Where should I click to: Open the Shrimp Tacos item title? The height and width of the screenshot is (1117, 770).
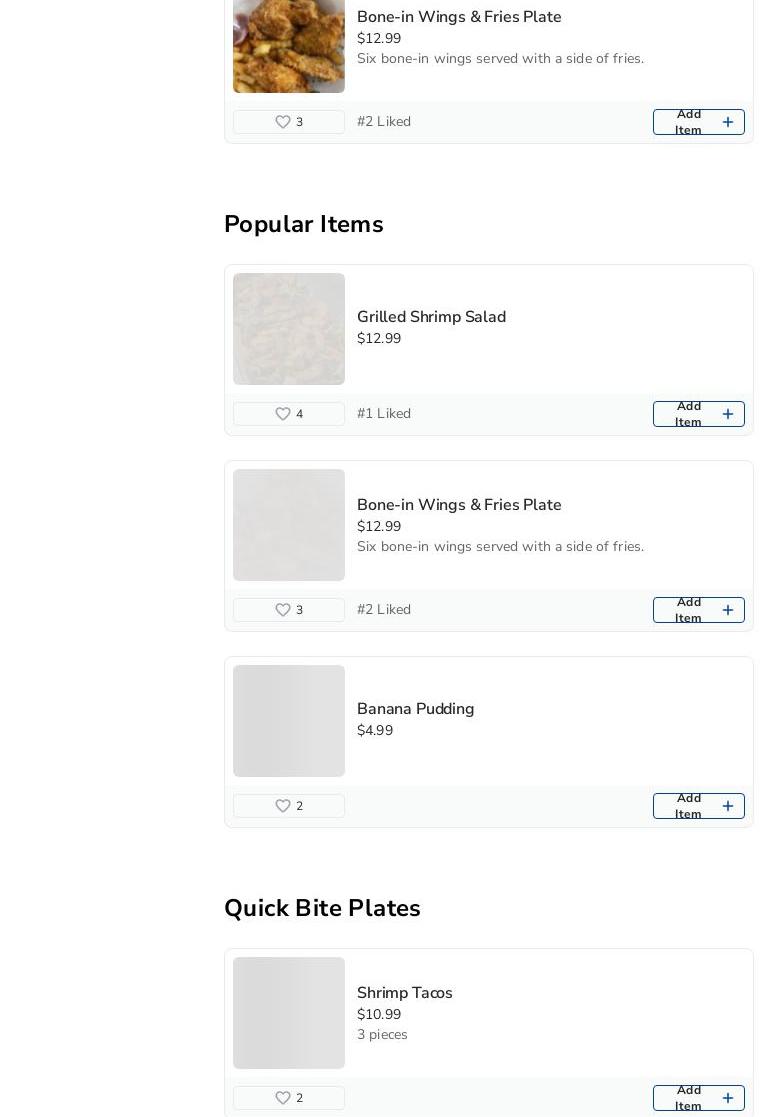coord(404,993)
